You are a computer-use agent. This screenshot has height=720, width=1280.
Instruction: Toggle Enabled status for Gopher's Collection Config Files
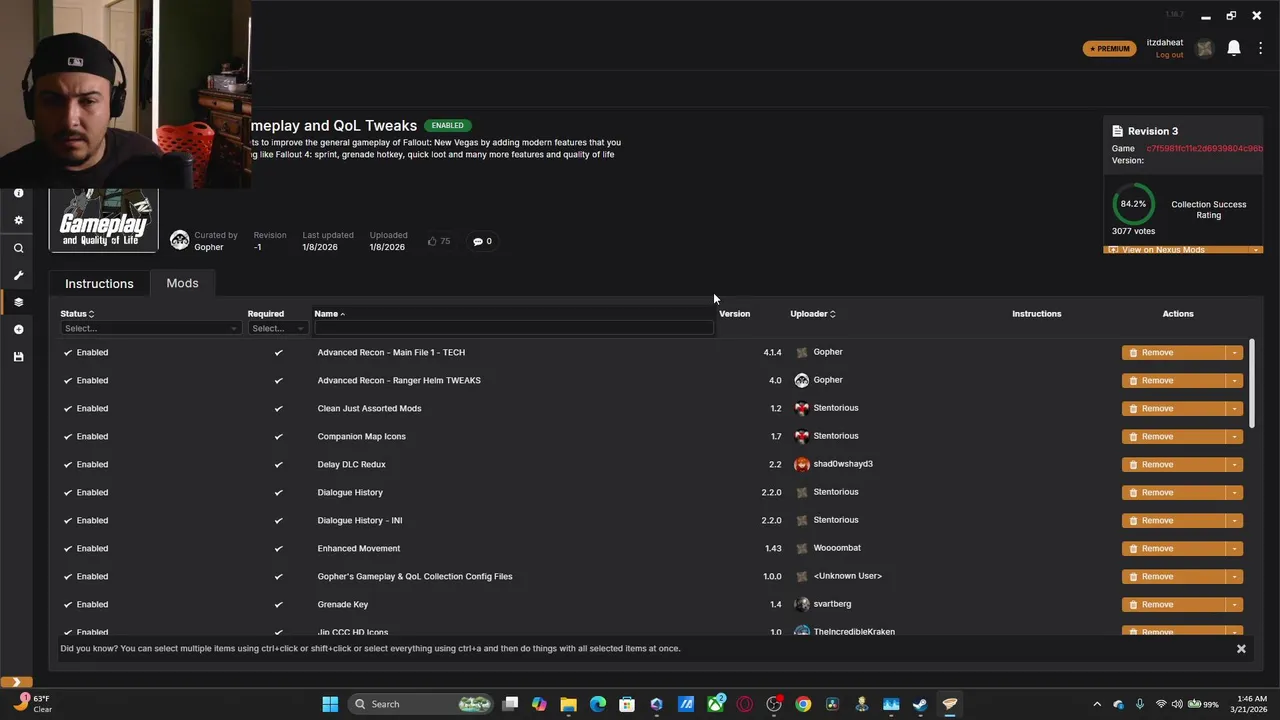86,576
